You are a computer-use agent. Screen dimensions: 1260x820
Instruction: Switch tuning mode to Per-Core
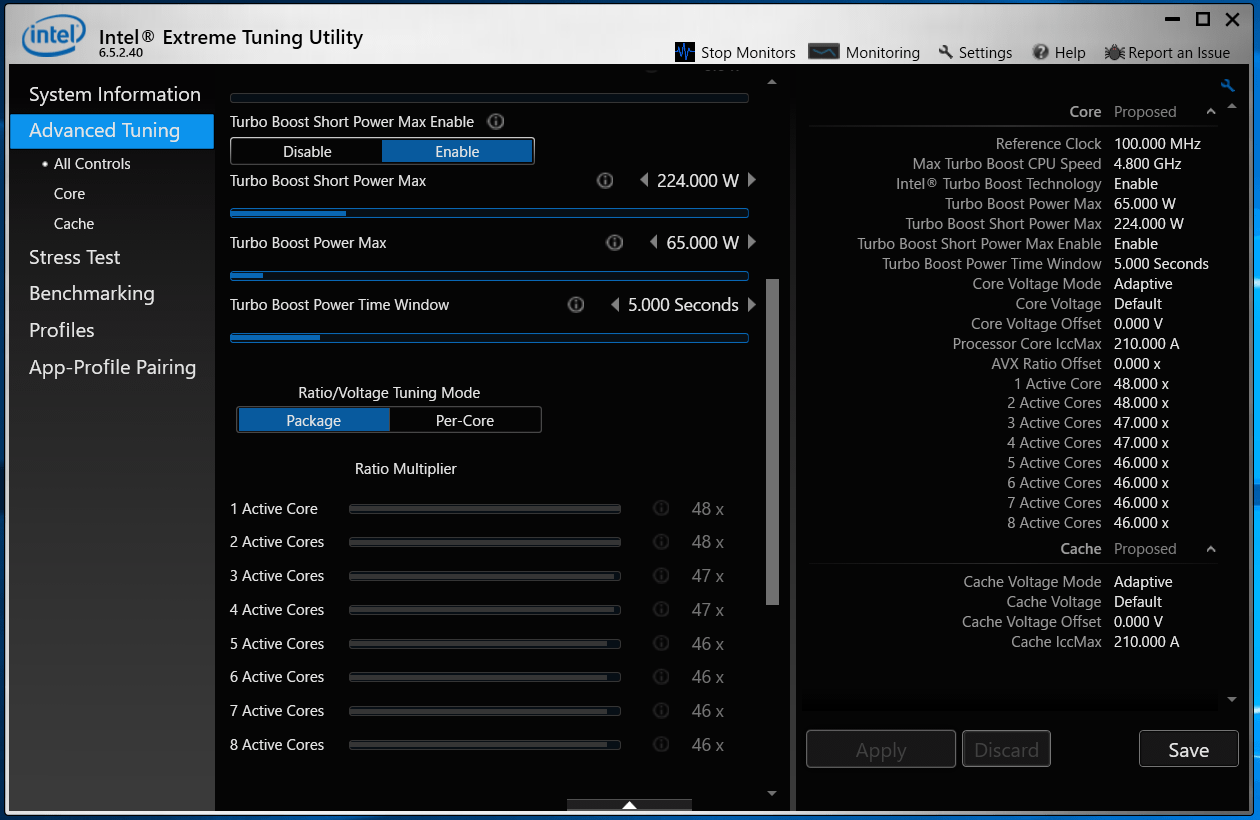click(465, 421)
